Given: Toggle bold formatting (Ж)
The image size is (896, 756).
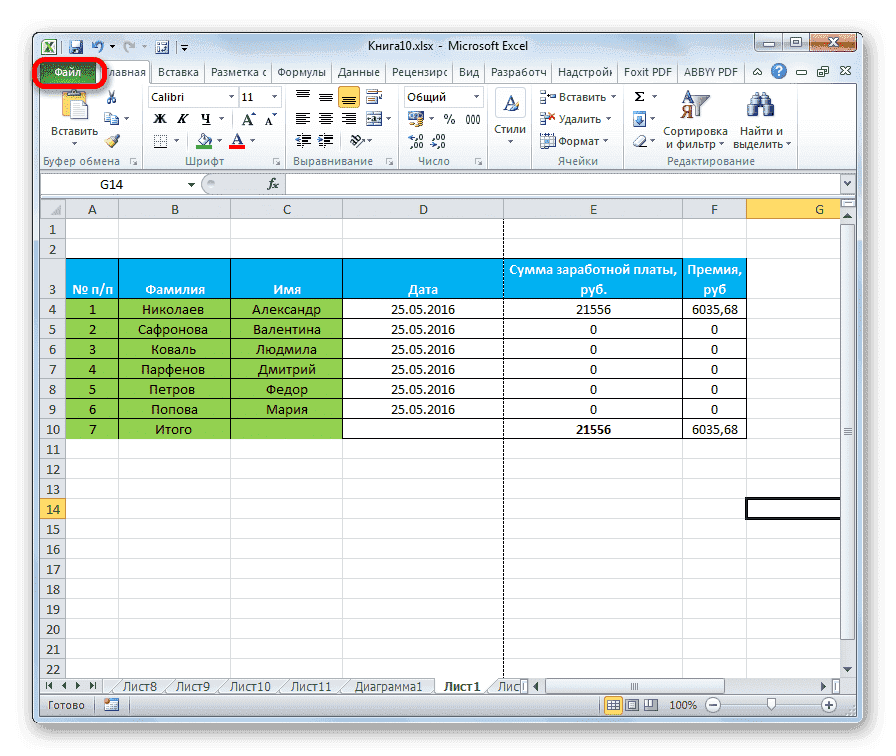Looking at the screenshot, I should [x=159, y=117].
